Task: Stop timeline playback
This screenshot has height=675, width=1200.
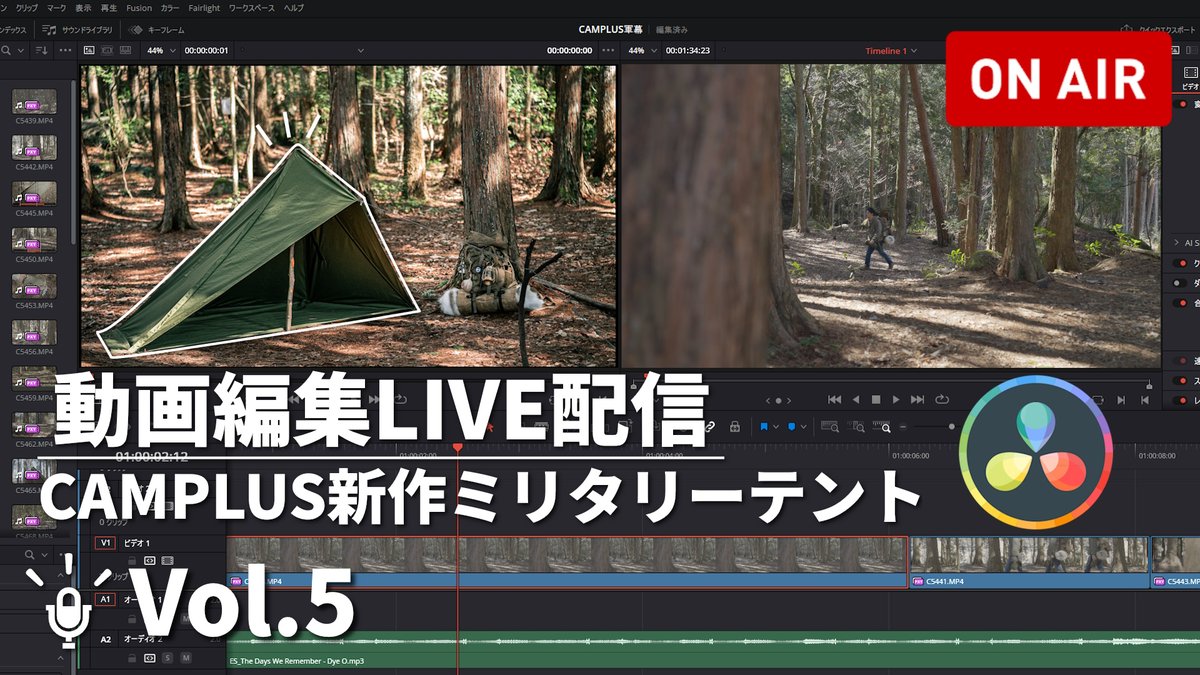Action: click(x=876, y=400)
